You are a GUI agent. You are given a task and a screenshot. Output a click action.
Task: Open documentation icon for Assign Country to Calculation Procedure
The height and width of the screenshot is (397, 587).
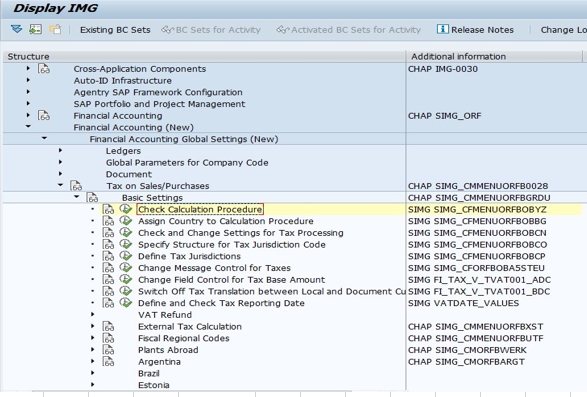(109, 221)
